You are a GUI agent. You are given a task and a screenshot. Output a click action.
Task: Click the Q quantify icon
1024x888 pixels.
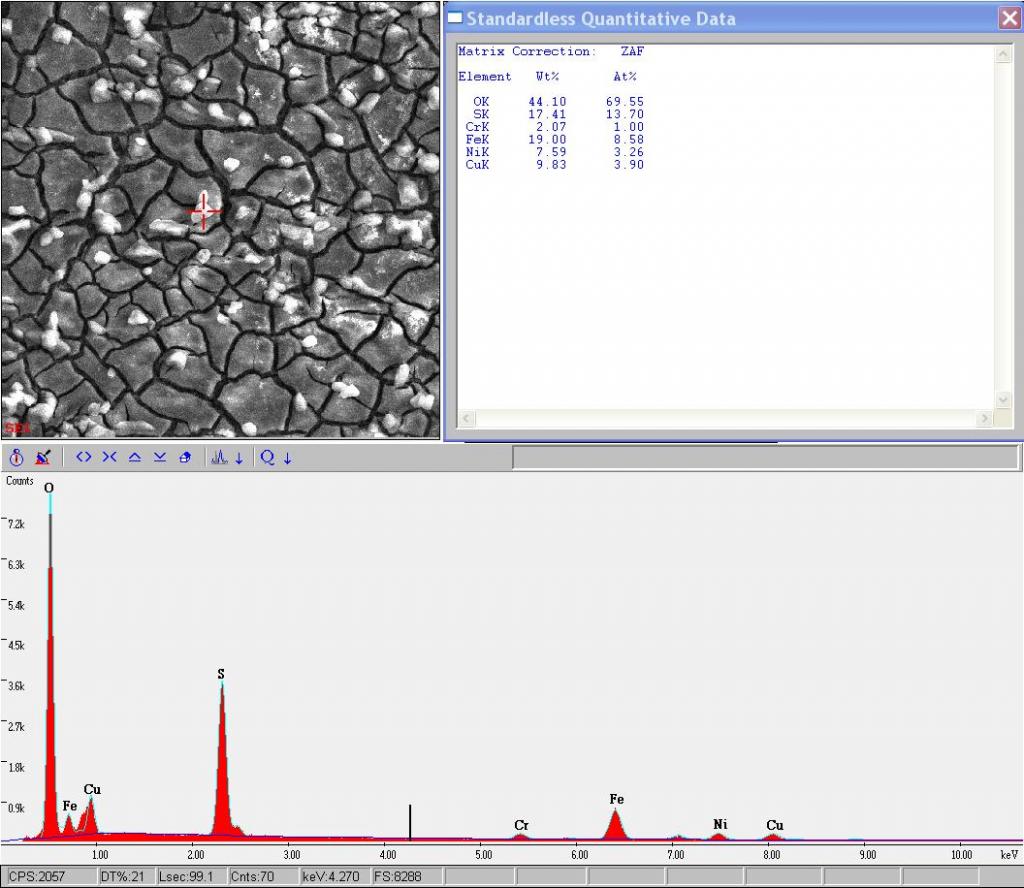pyautogui.click(x=268, y=457)
